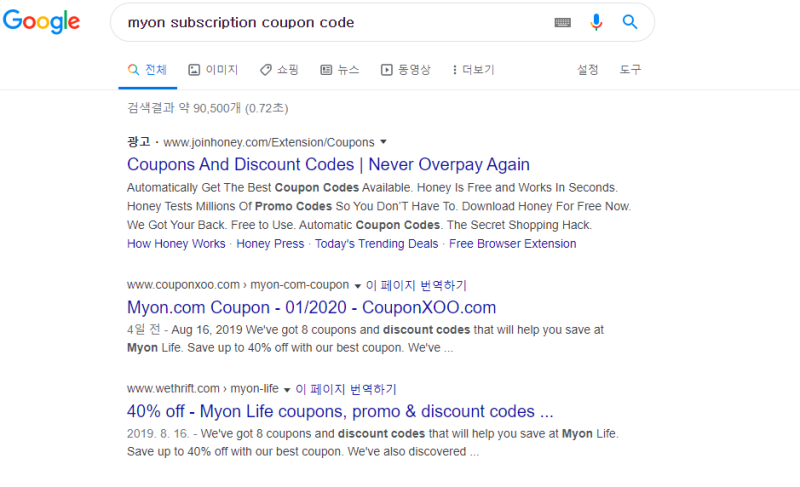Click inside the search query field
The image size is (800, 487).
(x=330, y=22)
